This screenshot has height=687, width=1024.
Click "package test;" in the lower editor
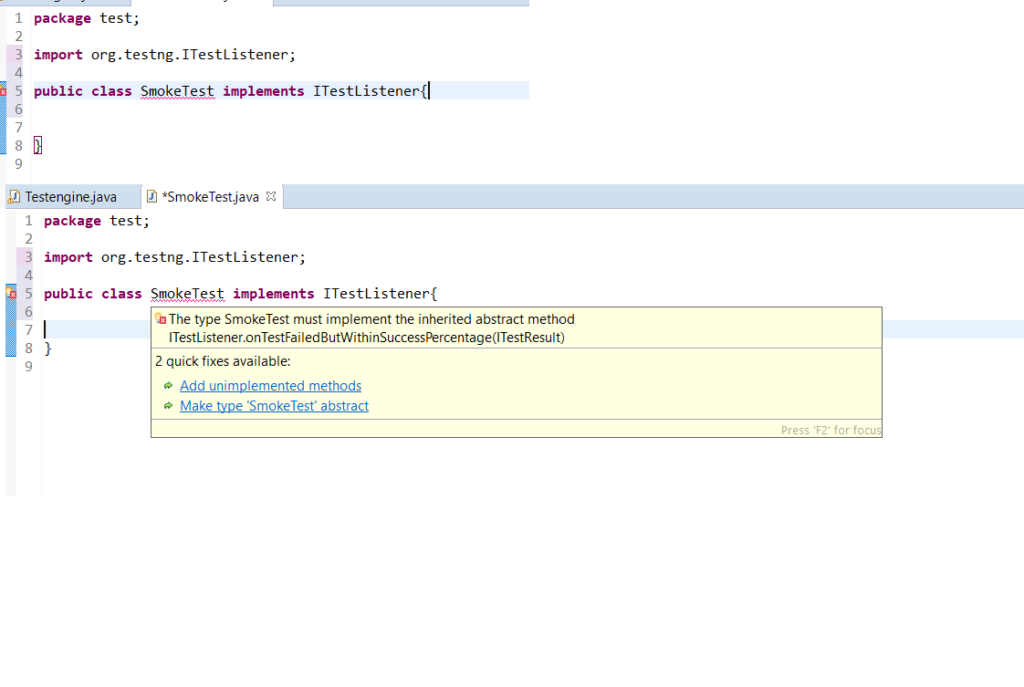tap(97, 221)
